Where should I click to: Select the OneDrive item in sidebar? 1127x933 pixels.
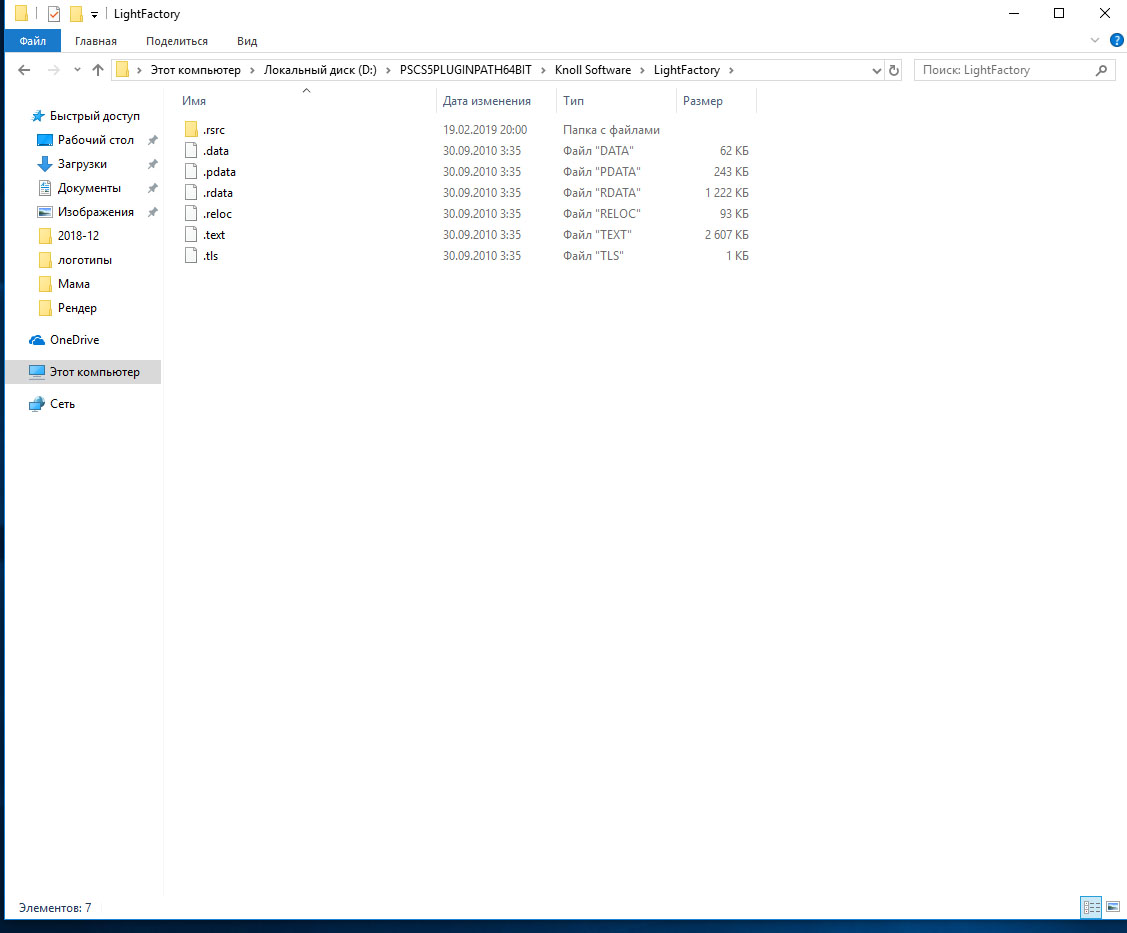74,340
